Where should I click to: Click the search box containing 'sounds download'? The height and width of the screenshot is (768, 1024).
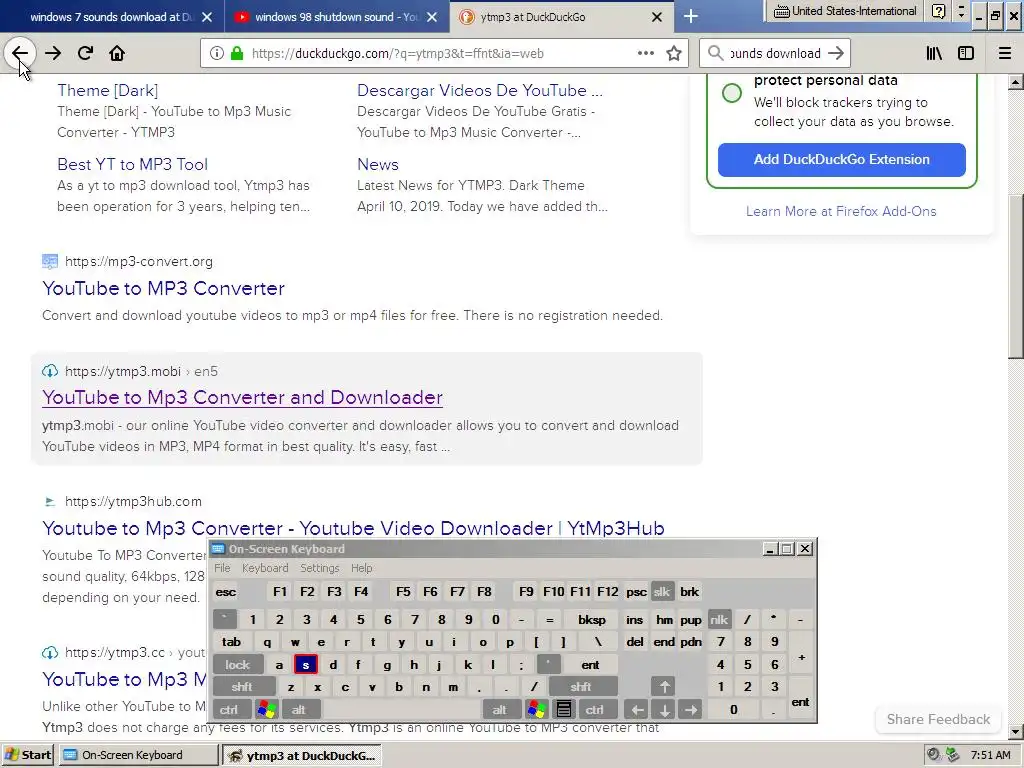click(775, 54)
